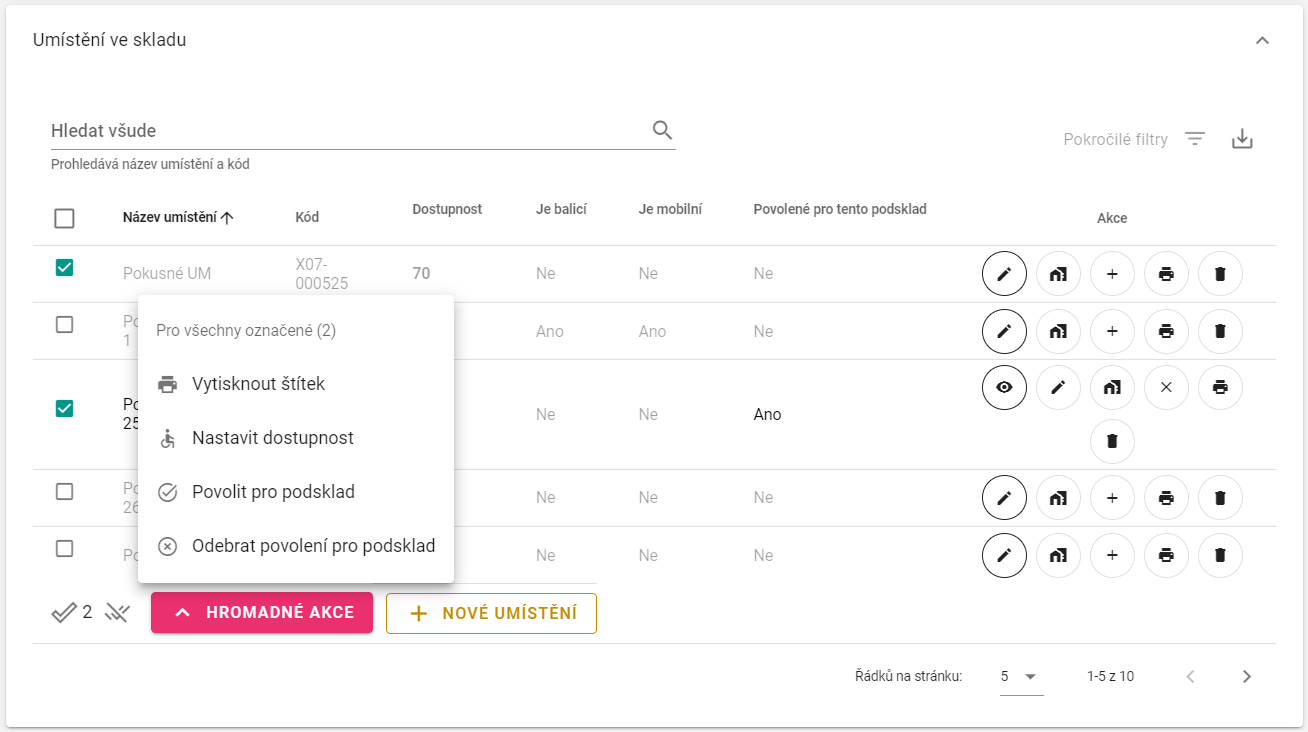Check the second row checkbox
Image resolution: width=1308 pixels, height=732 pixels.
pos(64,325)
